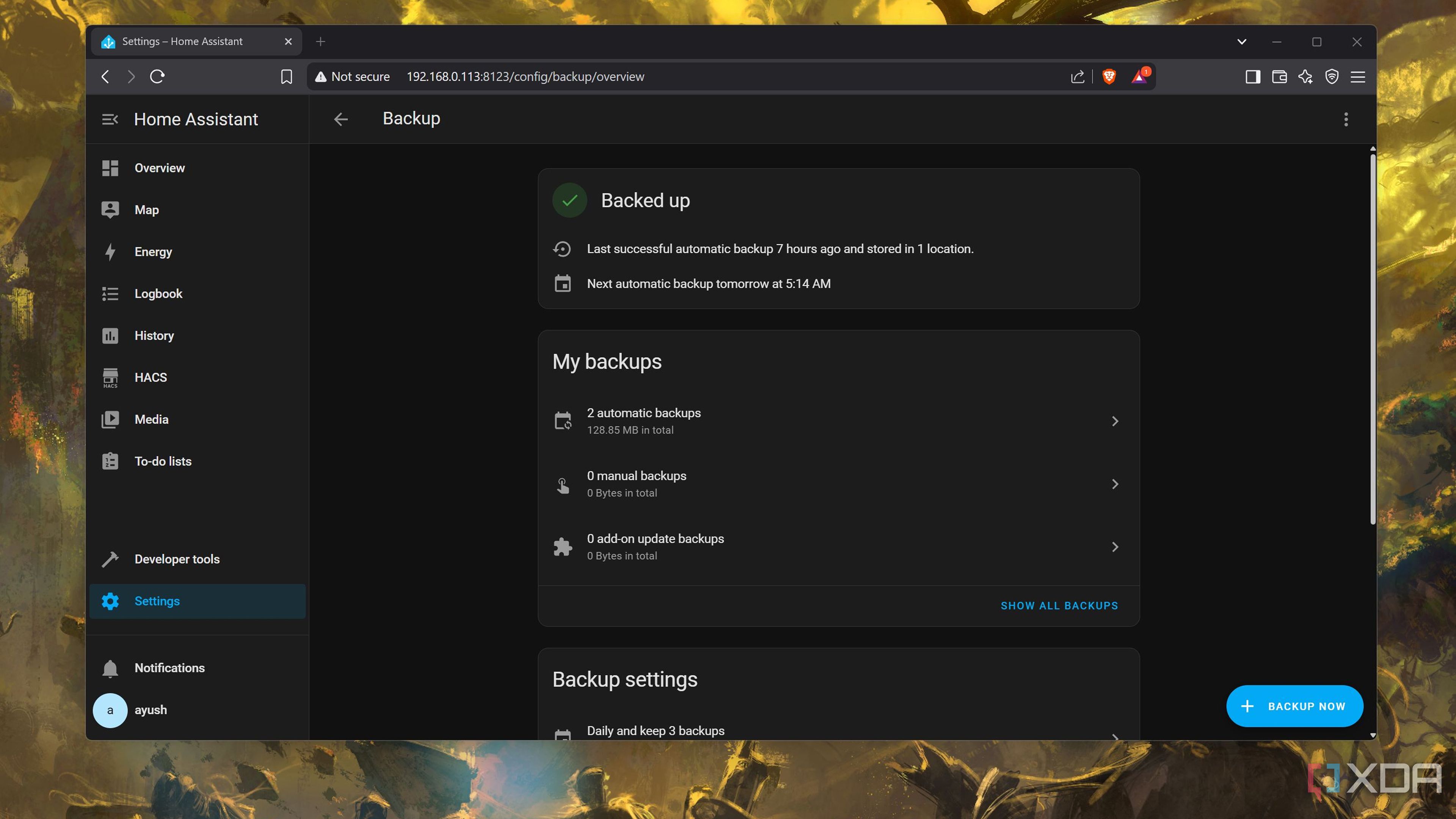Open the Brave Wallet icon
This screenshot has height=819, width=1456.
tap(1279, 76)
